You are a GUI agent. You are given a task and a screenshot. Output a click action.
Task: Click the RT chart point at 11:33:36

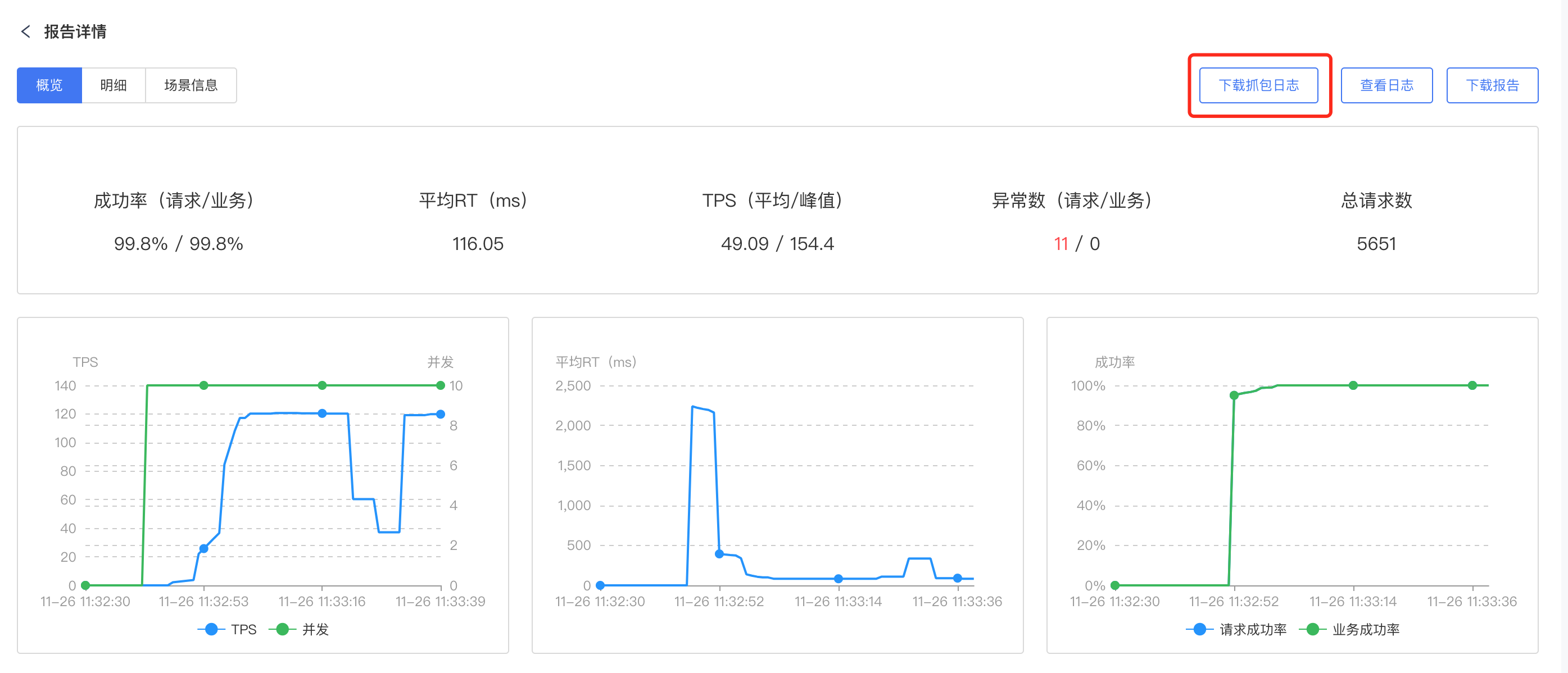[957, 578]
